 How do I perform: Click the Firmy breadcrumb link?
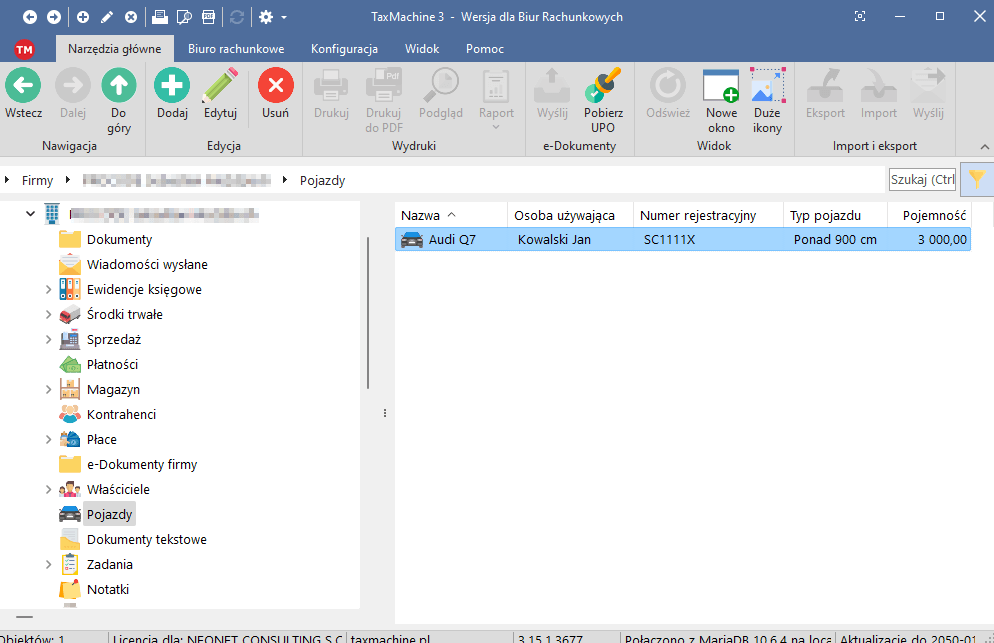(37, 181)
